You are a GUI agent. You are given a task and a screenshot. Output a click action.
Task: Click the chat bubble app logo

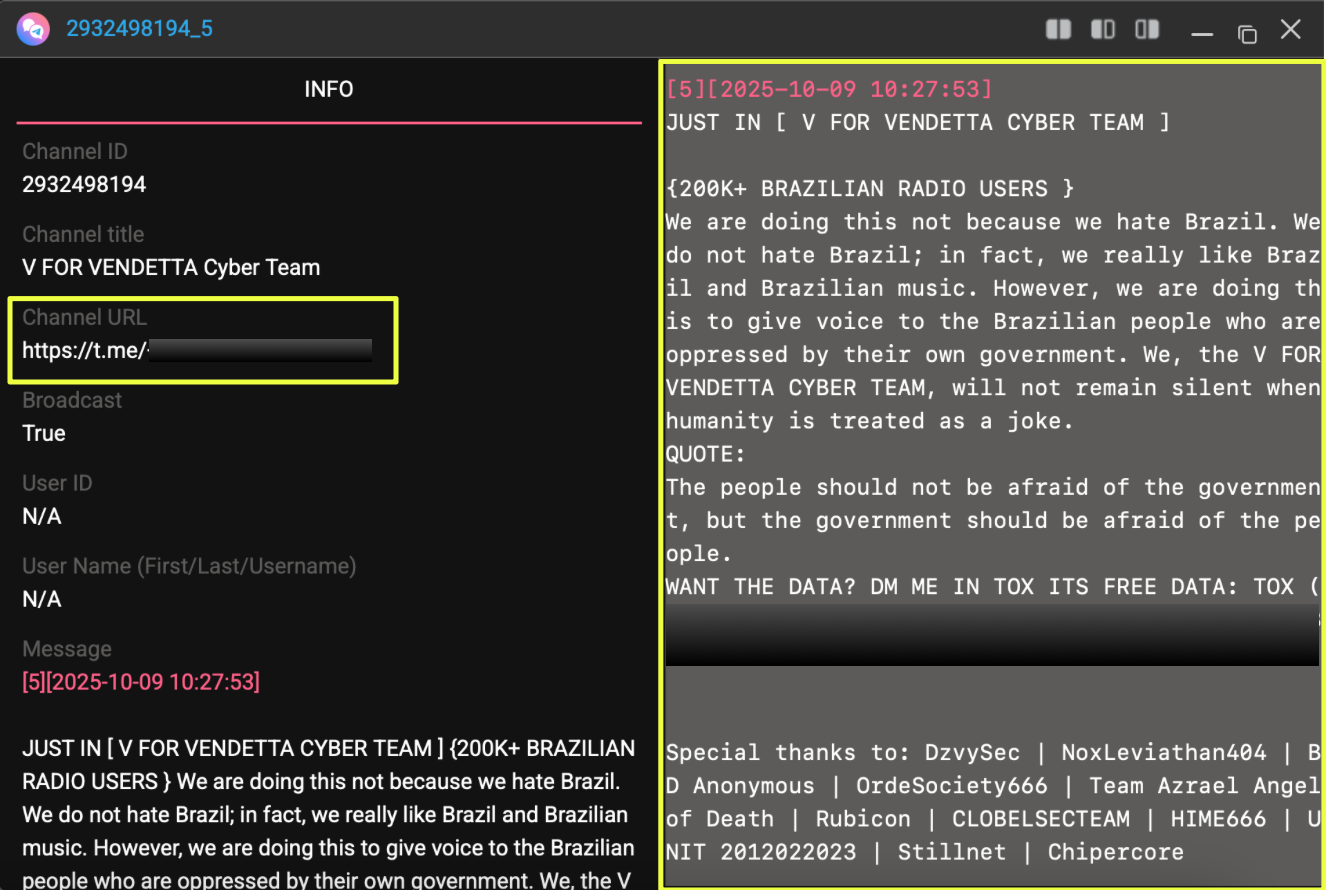tap(32, 29)
